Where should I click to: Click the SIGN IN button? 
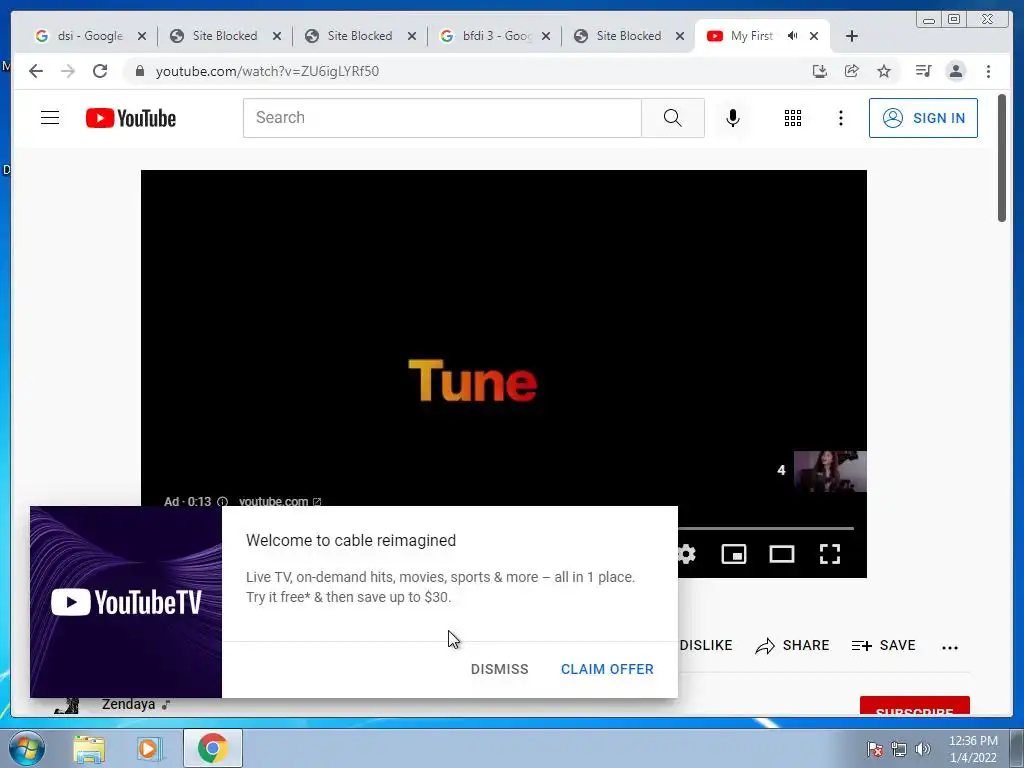tap(923, 118)
